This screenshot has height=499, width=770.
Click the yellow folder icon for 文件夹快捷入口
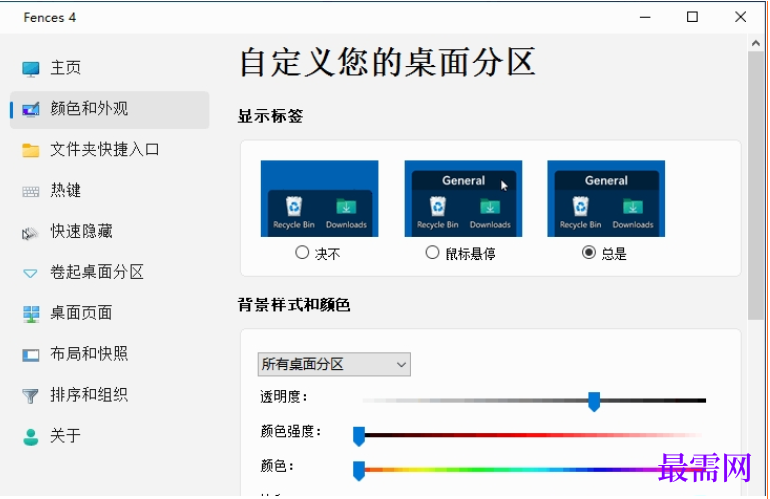click(x=30, y=150)
